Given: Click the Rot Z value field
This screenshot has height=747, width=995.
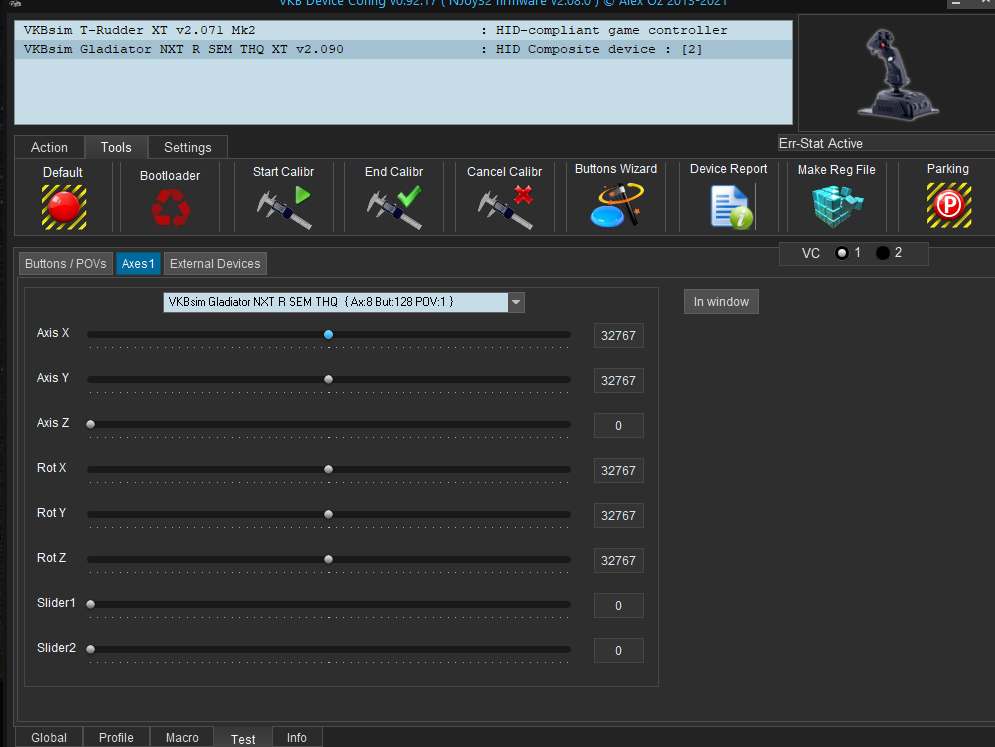Looking at the screenshot, I should [x=619, y=561].
